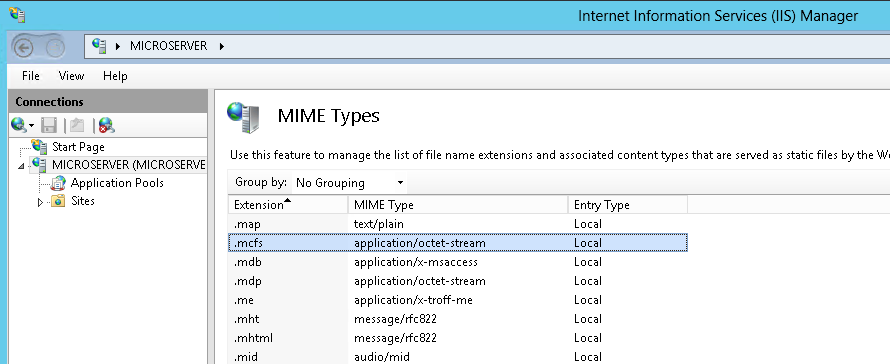890x364 pixels.
Task: Select the .map extension row
Action: point(457,224)
